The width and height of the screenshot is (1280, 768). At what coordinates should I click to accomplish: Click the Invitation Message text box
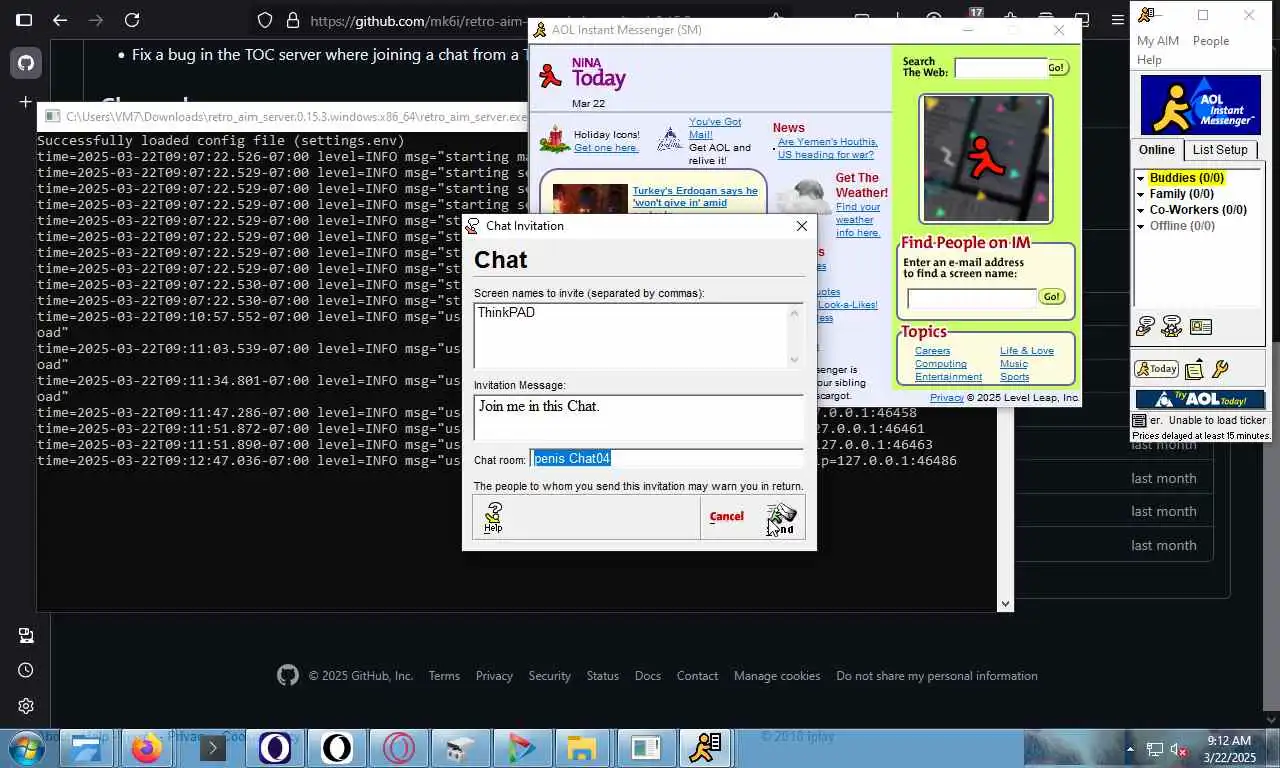click(x=638, y=417)
